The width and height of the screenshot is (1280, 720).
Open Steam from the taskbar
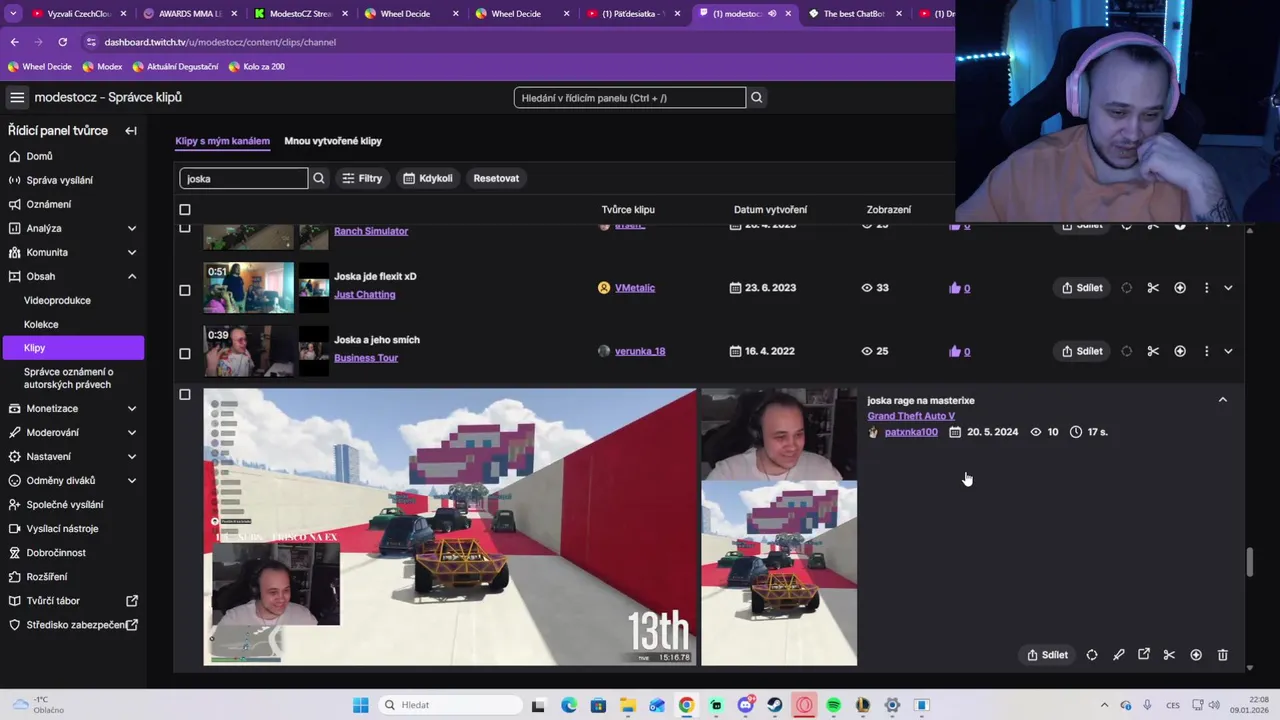click(x=775, y=705)
